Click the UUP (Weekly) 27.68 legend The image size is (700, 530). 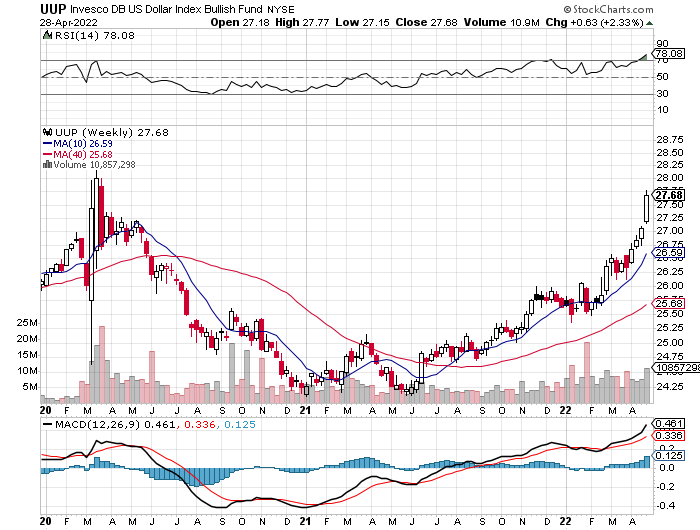coord(112,132)
